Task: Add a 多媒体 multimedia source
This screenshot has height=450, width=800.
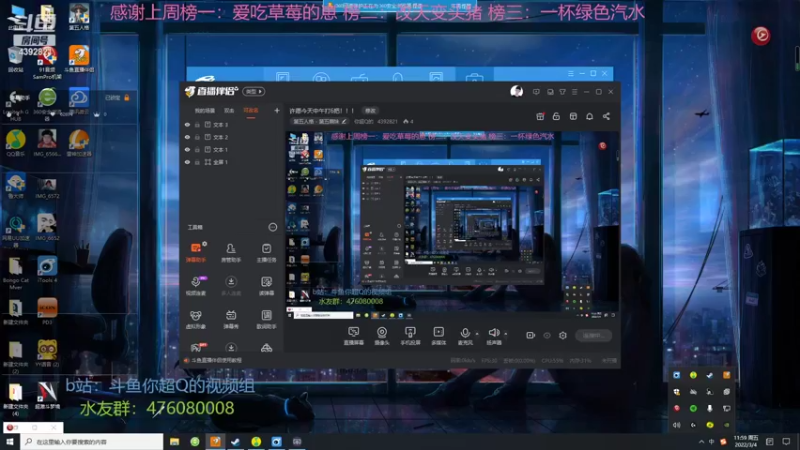Action: coord(438,336)
